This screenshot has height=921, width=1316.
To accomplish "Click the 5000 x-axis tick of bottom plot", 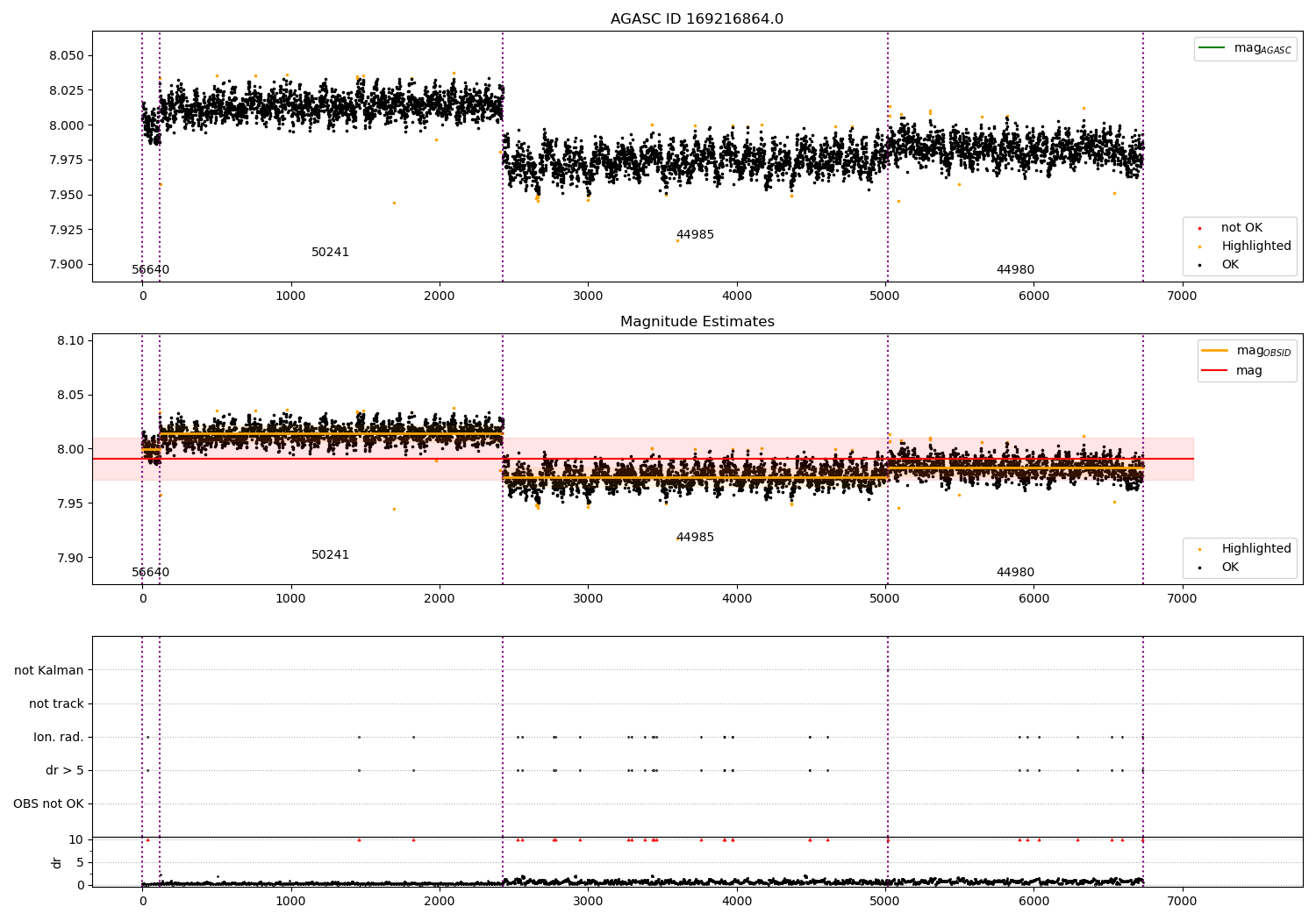I will 885,901.
